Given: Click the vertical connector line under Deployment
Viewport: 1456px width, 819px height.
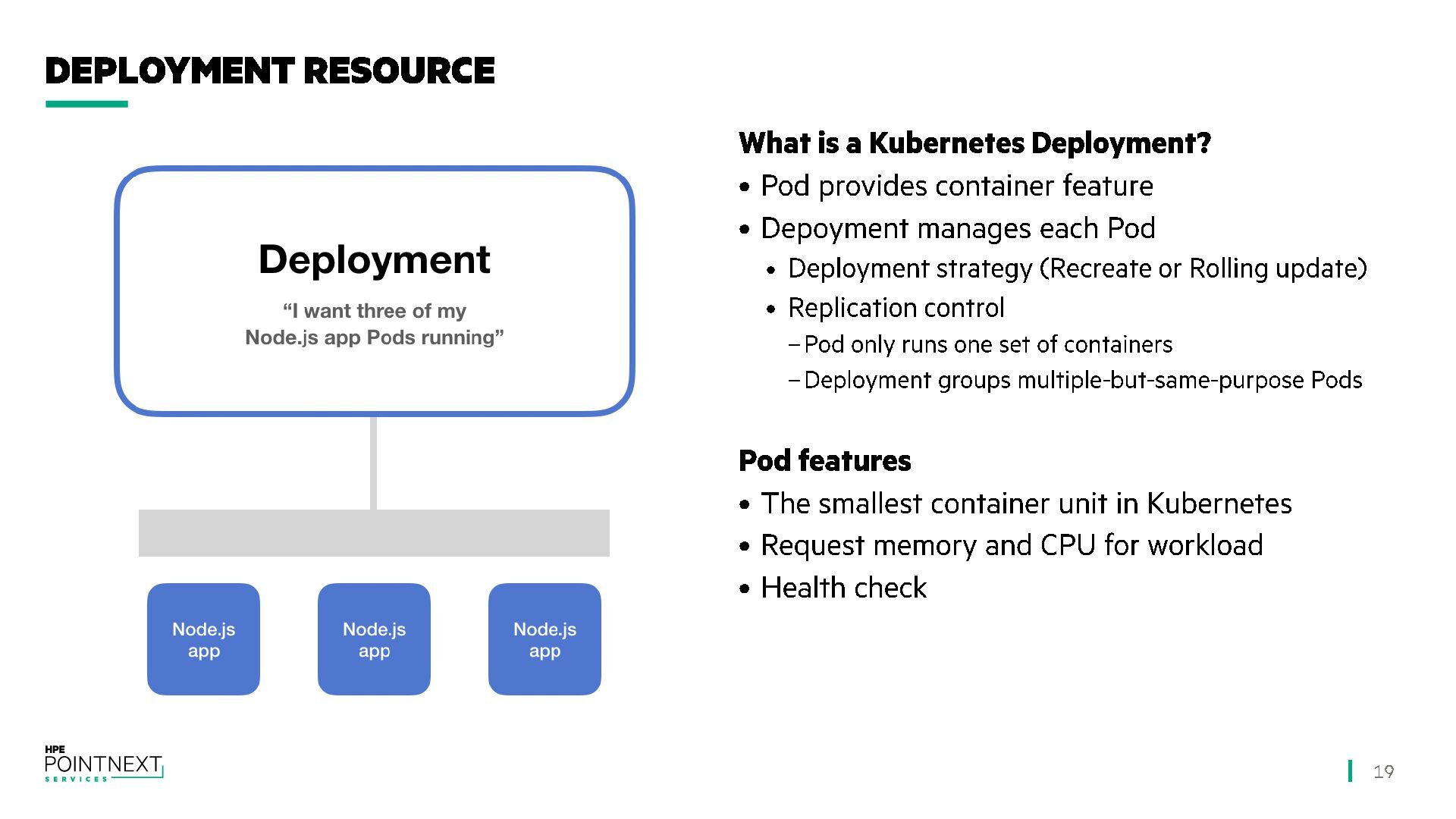Looking at the screenshot, I should pos(373,463).
